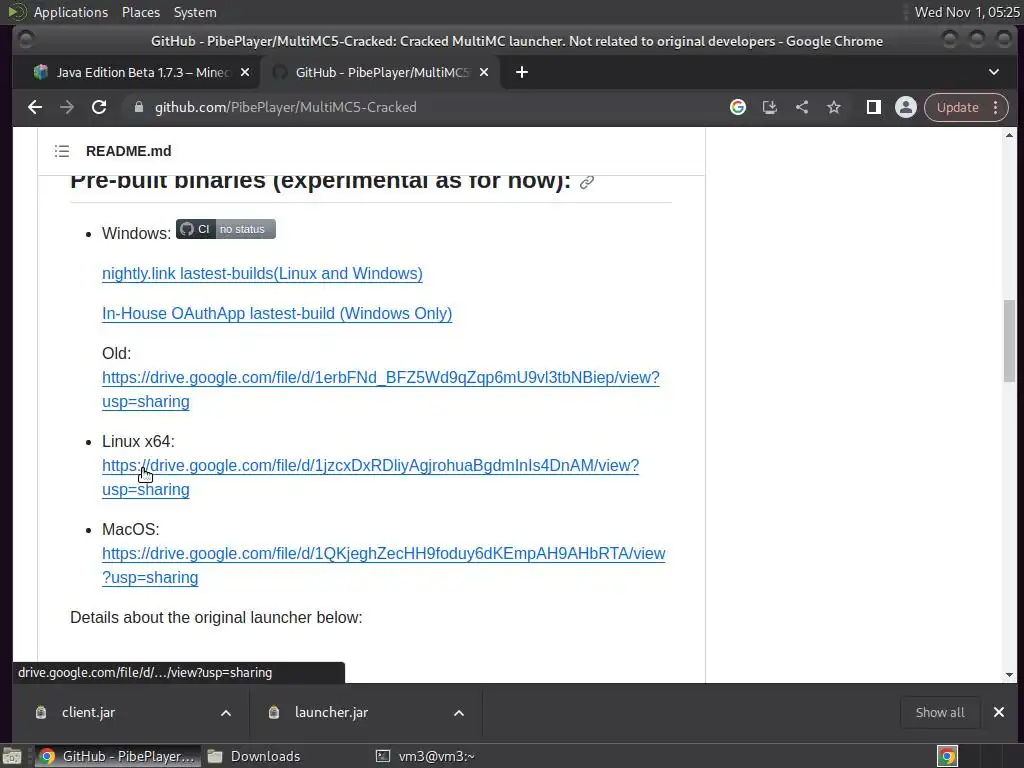Screen dimensions: 1024x768
Task: Click the padlock site info icon
Action: (x=138, y=107)
